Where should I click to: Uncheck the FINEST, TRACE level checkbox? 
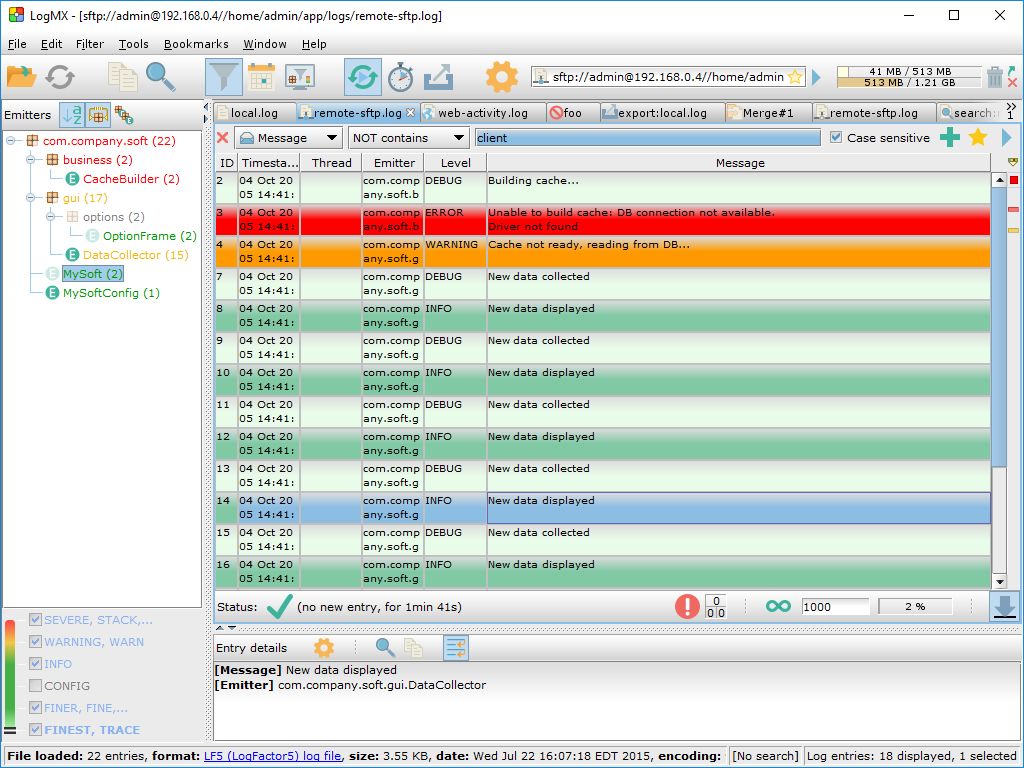pos(36,729)
